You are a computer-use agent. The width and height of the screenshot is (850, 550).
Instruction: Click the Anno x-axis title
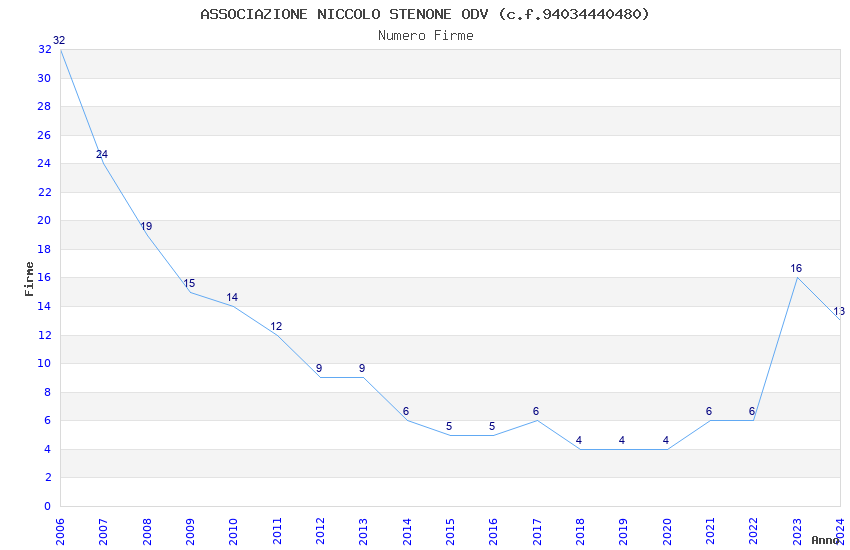825,540
